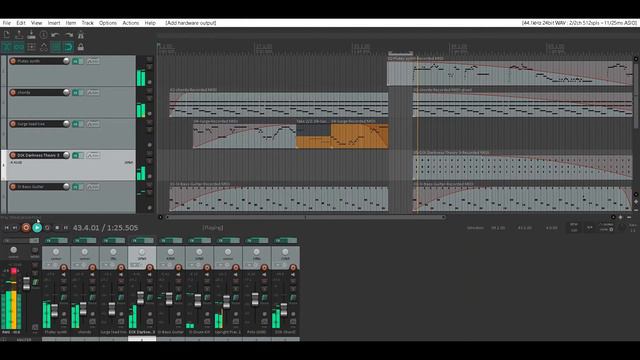Image resolution: width=640 pixels, height=360 pixels.
Task: Record-arm the DSK Darkness mixer channel
Action: [x=150, y=268]
